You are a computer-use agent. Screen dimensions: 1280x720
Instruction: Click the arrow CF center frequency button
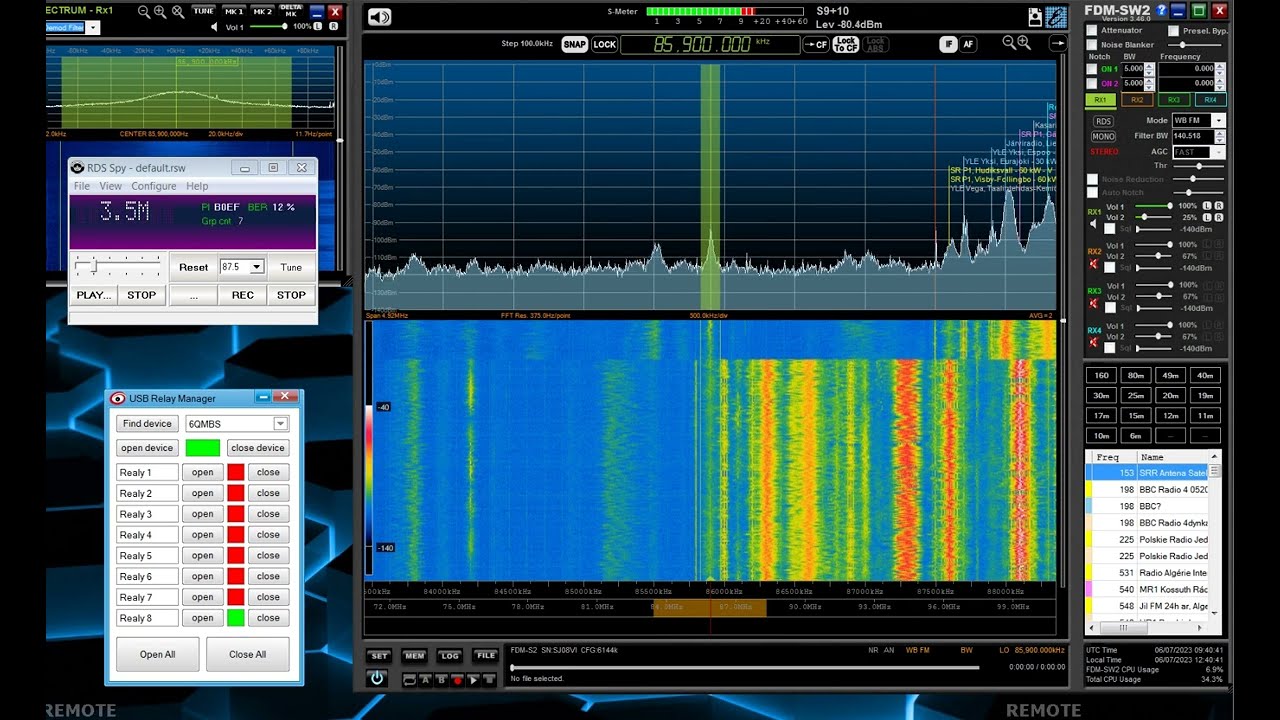pyautogui.click(x=816, y=44)
